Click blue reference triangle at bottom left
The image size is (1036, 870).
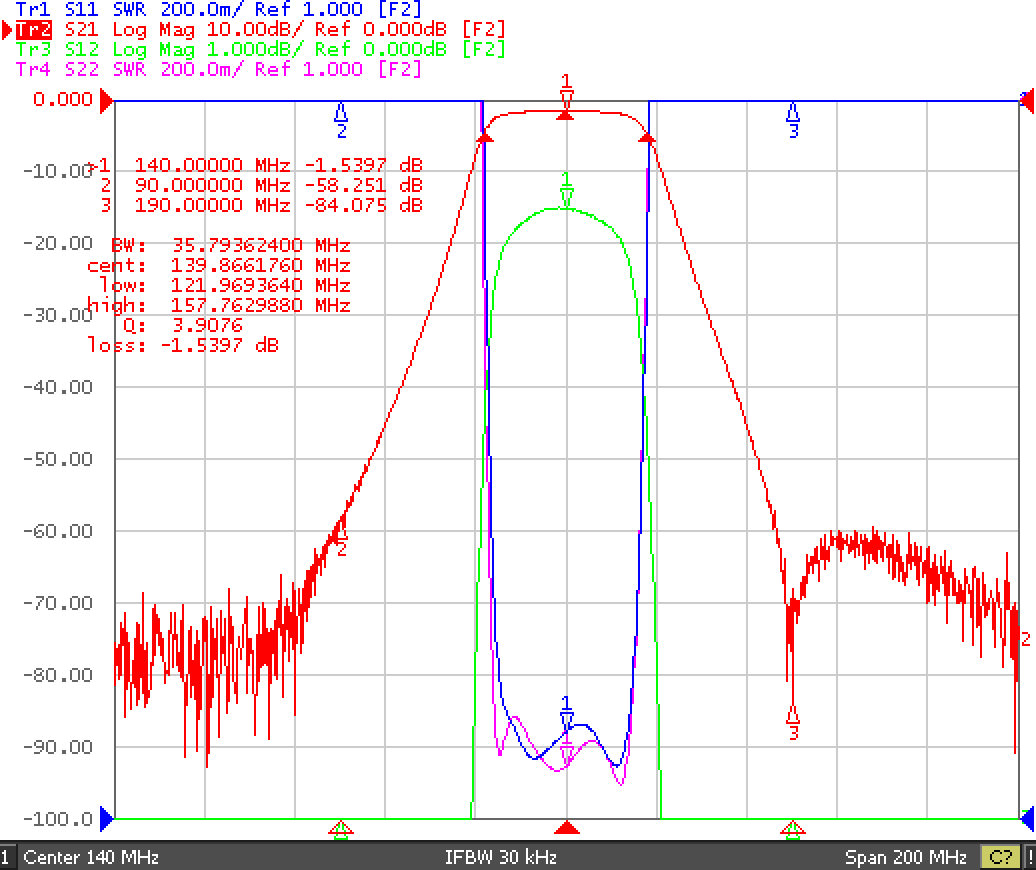(106, 819)
